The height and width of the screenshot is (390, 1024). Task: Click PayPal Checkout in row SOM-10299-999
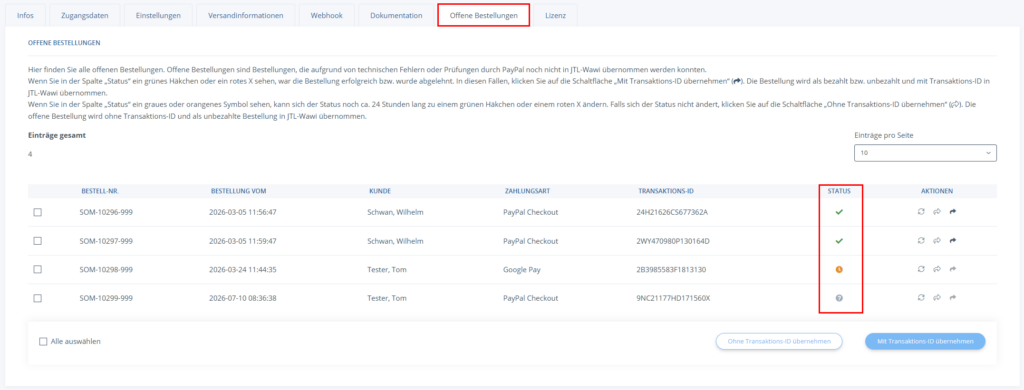[x=531, y=298]
